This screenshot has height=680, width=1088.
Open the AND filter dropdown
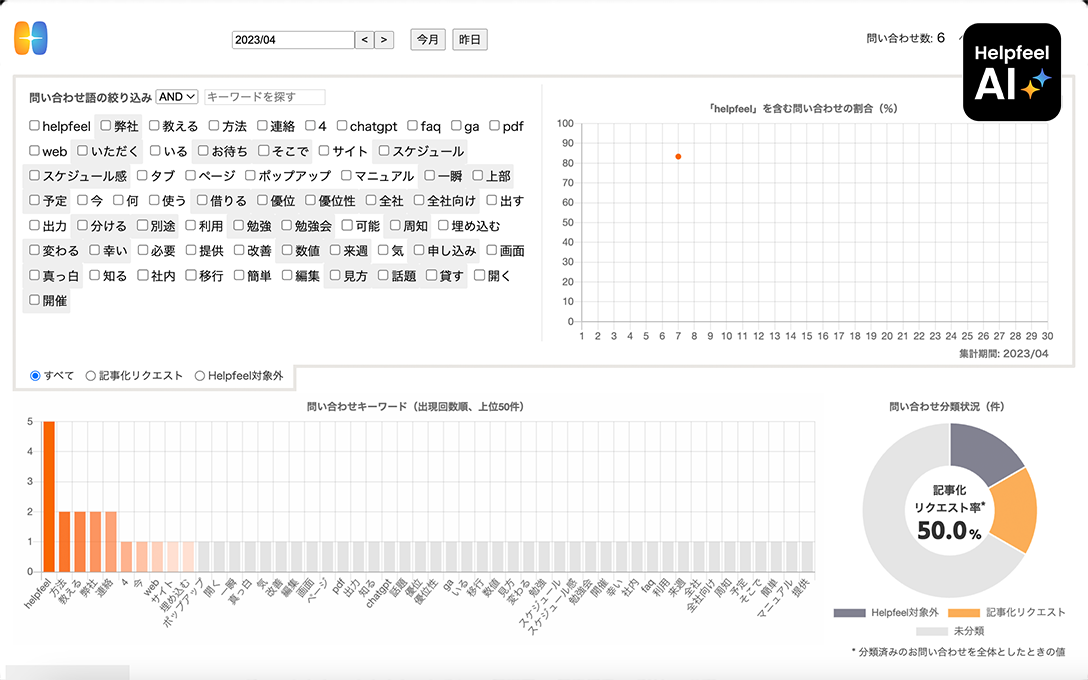[177, 96]
